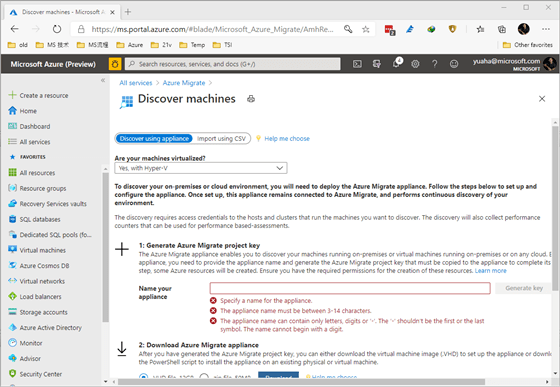Viewport: 560px width, 387px height.
Task: Switch to Import using CSV
Action: pos(221,139)
